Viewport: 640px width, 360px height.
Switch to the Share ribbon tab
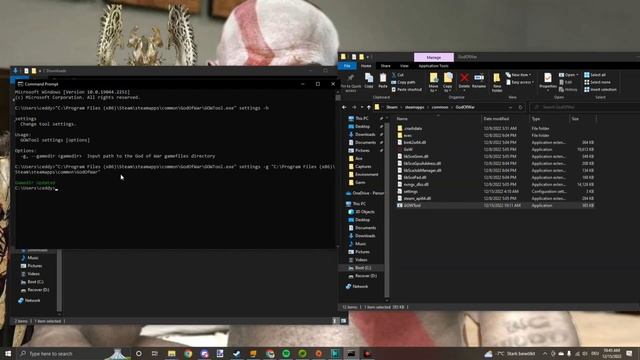tap(385, 66)
